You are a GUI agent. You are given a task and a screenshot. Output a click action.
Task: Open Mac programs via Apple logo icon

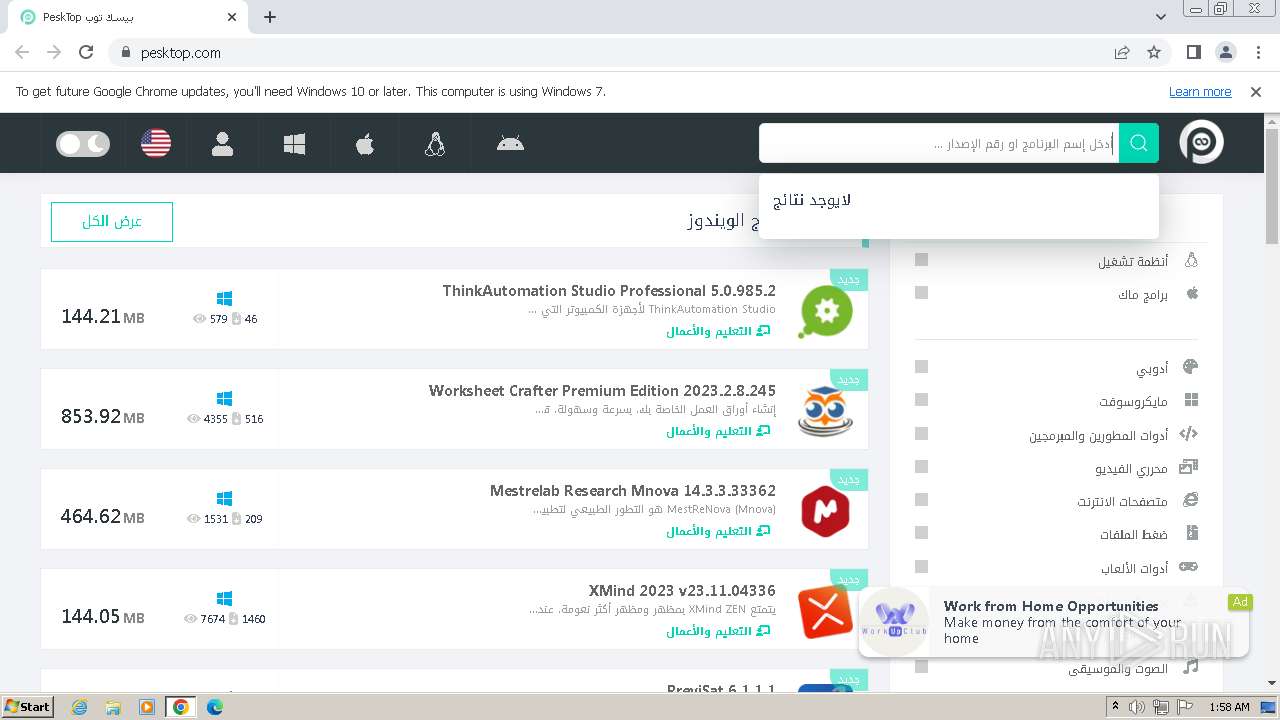click(x=365, y=144)
